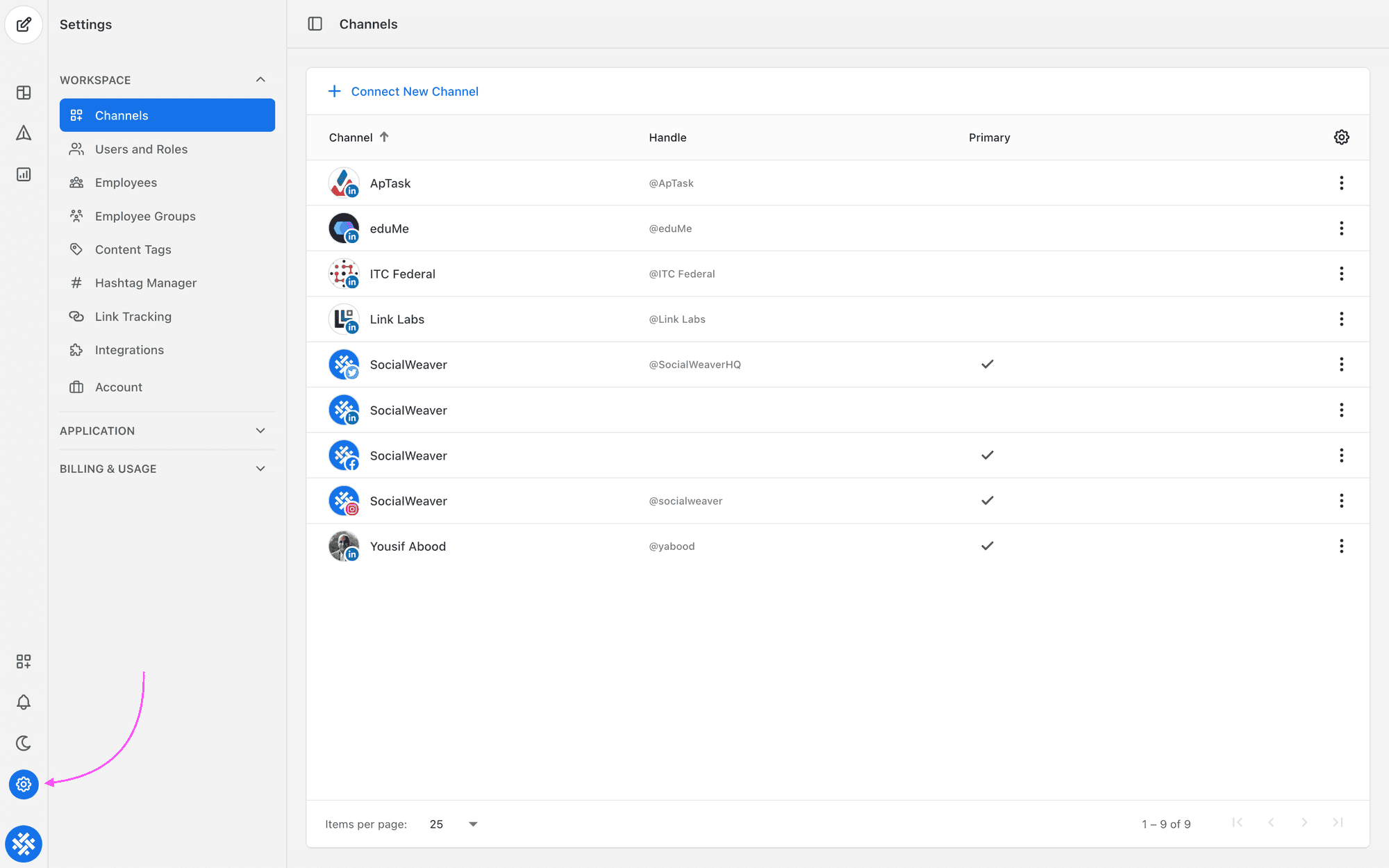Image resolution: width=1389 pixels, height=868 pixels.
Task: Click the eduMe channel avatar
Action: (344, 228)
